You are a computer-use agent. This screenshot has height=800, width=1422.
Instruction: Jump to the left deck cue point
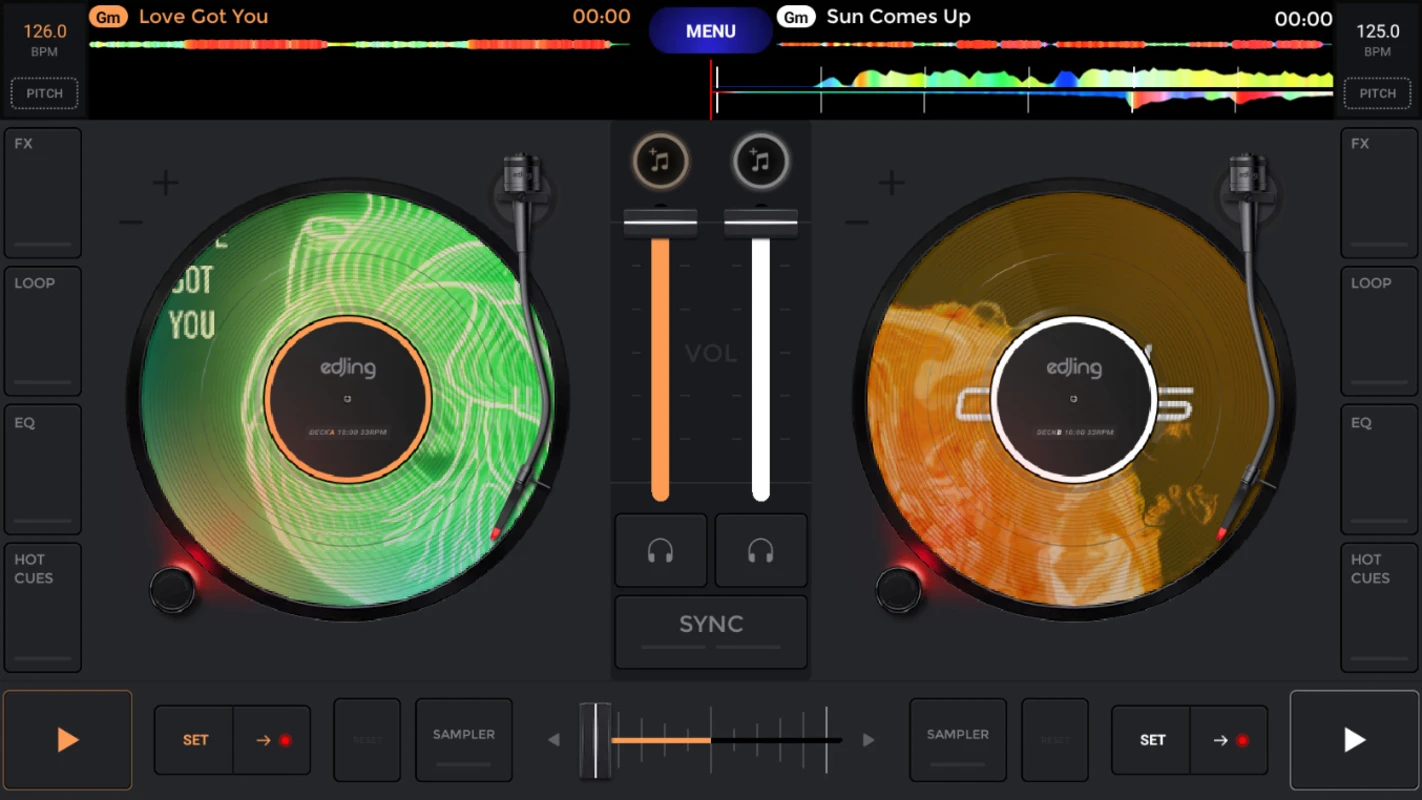point(272,740)
